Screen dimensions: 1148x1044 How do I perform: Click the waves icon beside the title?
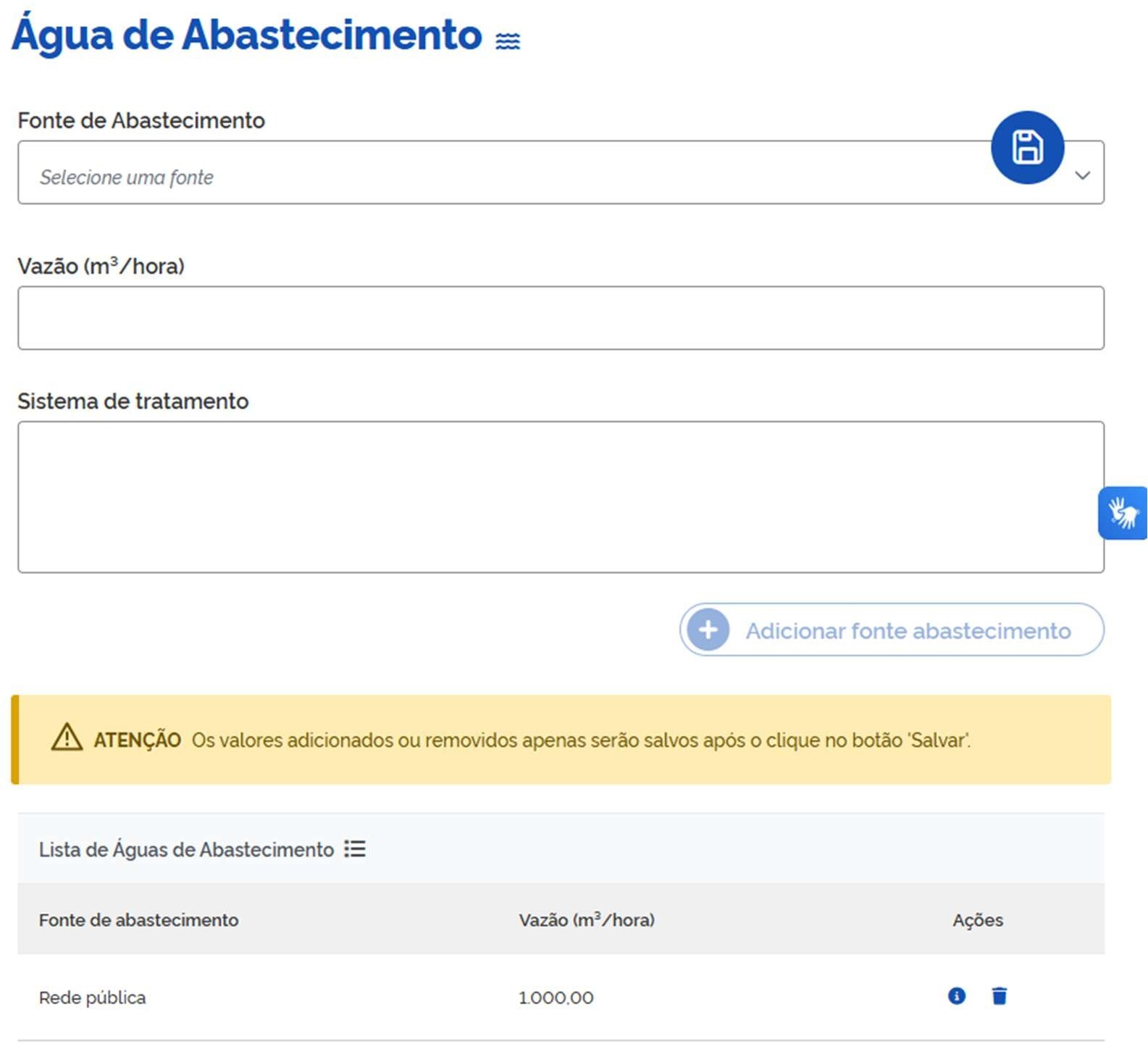(x=507, y=41)
